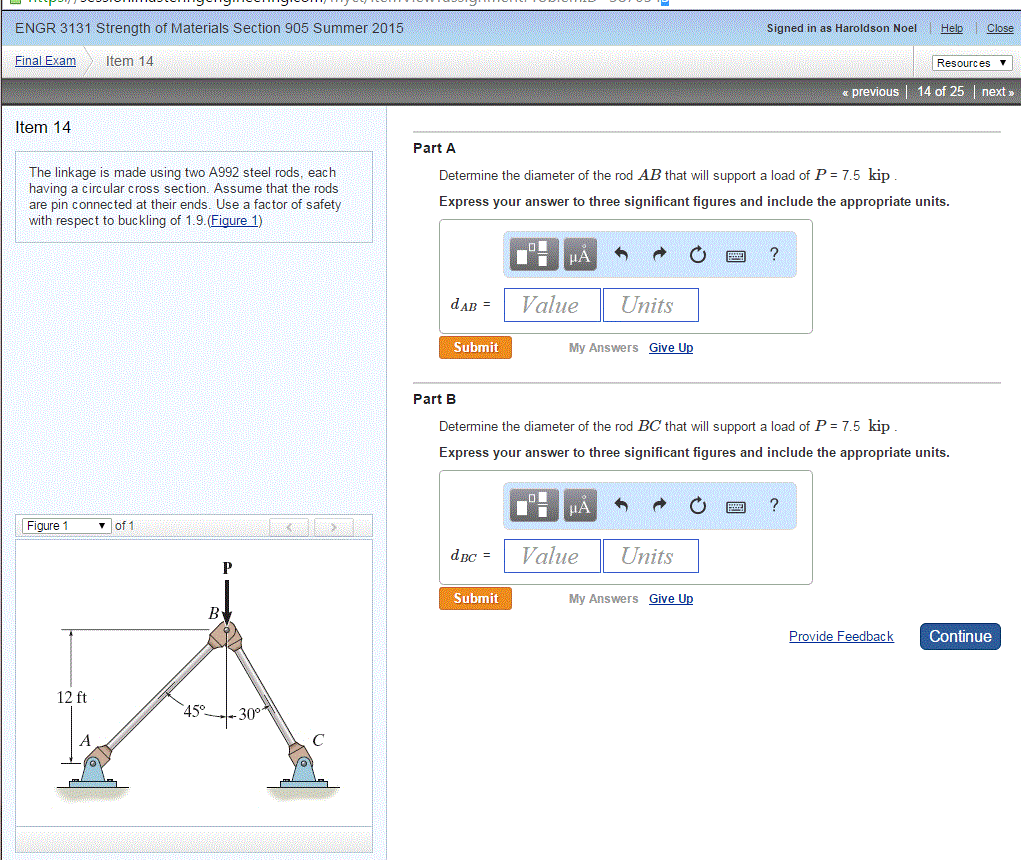Click the redo arrow in Part A editor

click(x=659, y=254)
